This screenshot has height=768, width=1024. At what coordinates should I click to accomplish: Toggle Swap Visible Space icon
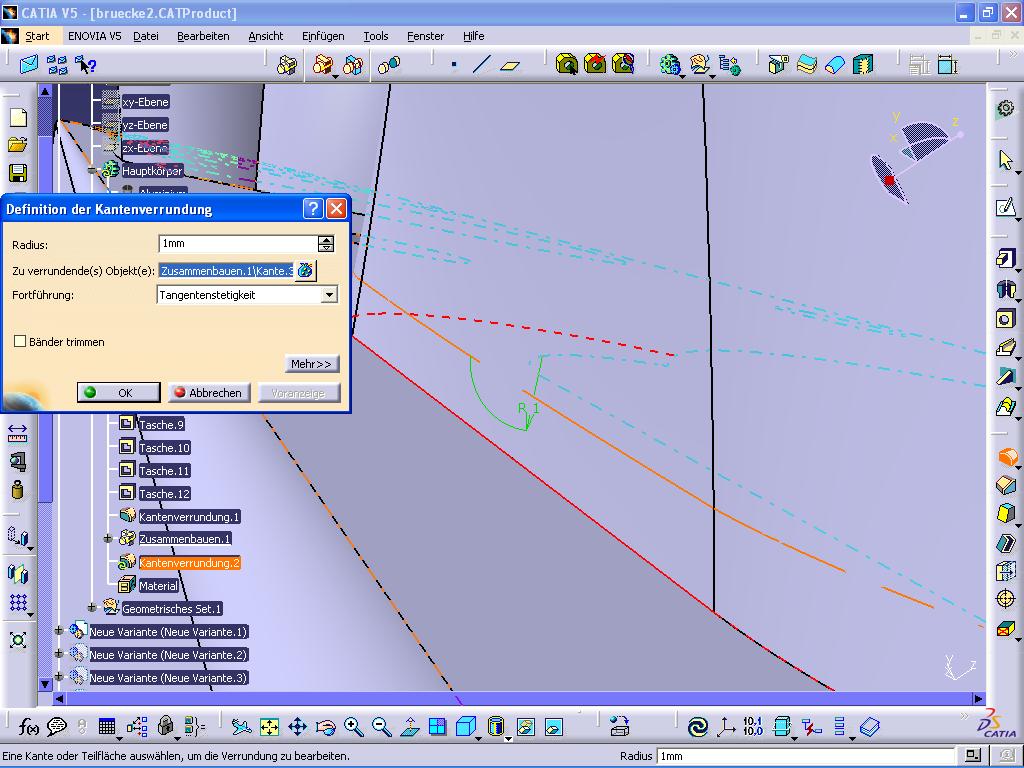(x=554, y=726)
